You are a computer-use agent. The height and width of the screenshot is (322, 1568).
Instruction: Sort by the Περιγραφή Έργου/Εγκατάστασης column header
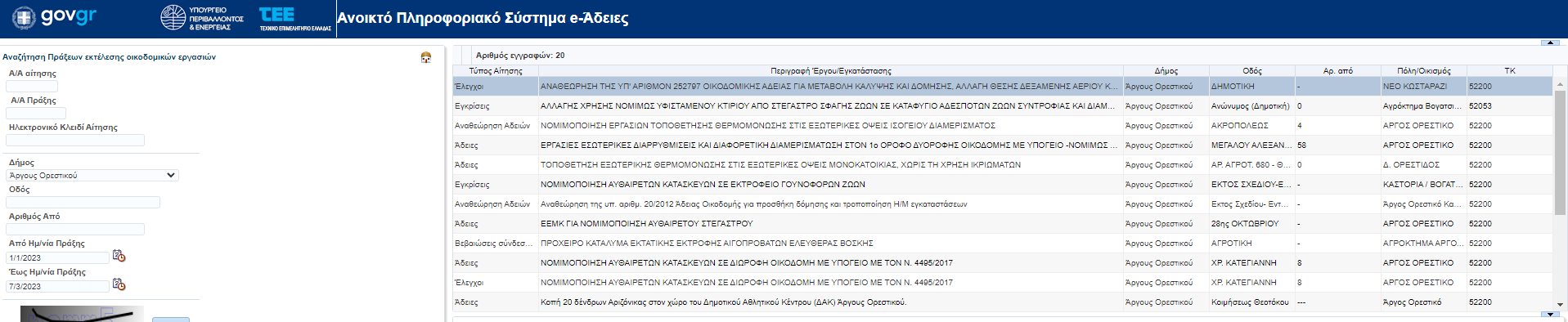point(831,71)
